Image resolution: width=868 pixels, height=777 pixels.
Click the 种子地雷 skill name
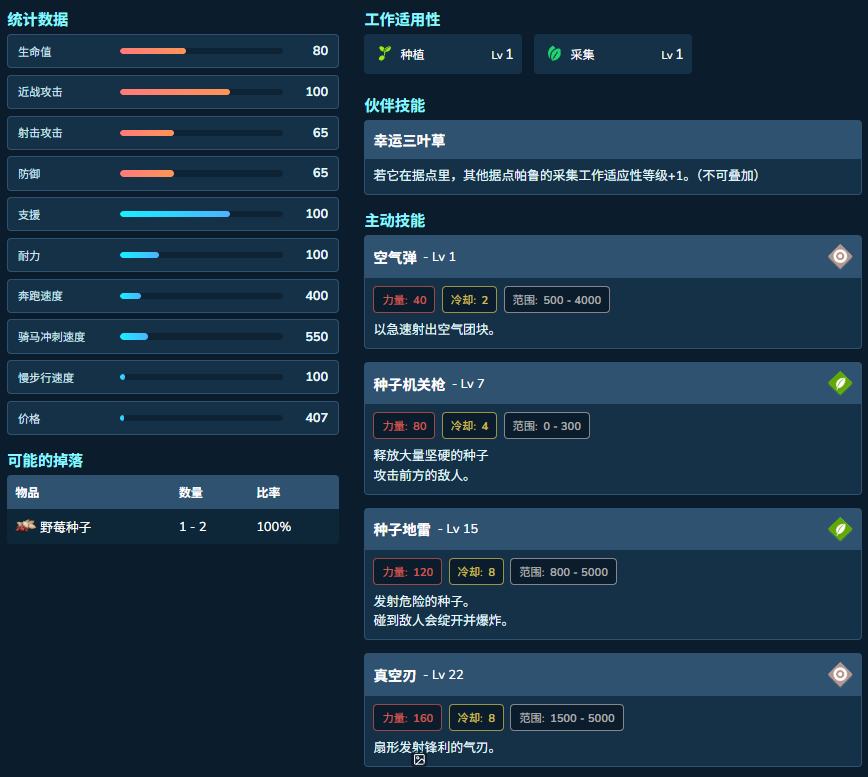tap(402, 529)
